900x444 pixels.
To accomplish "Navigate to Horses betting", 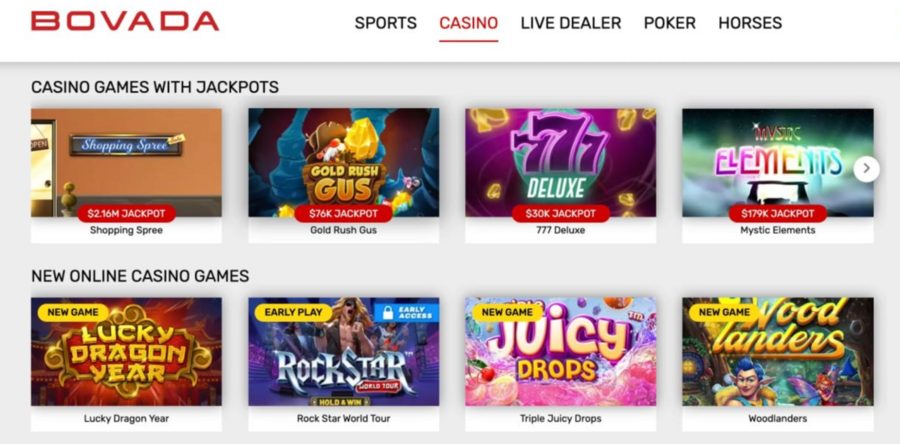I will point(750,23).
